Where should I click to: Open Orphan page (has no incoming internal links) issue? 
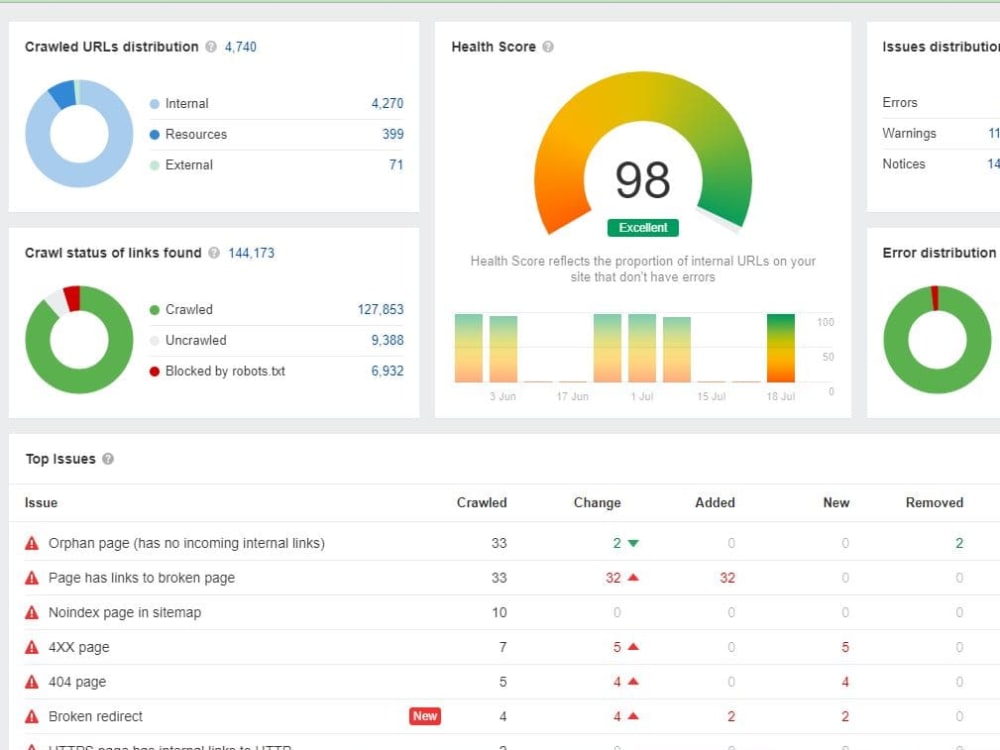coord(186,543)
